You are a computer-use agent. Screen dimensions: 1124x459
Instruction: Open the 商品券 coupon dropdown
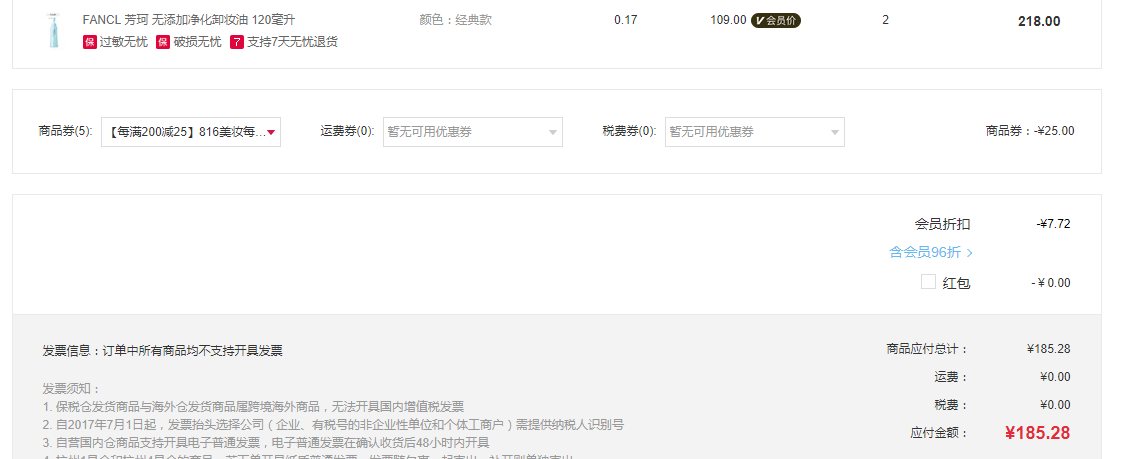tap(191, 132)
